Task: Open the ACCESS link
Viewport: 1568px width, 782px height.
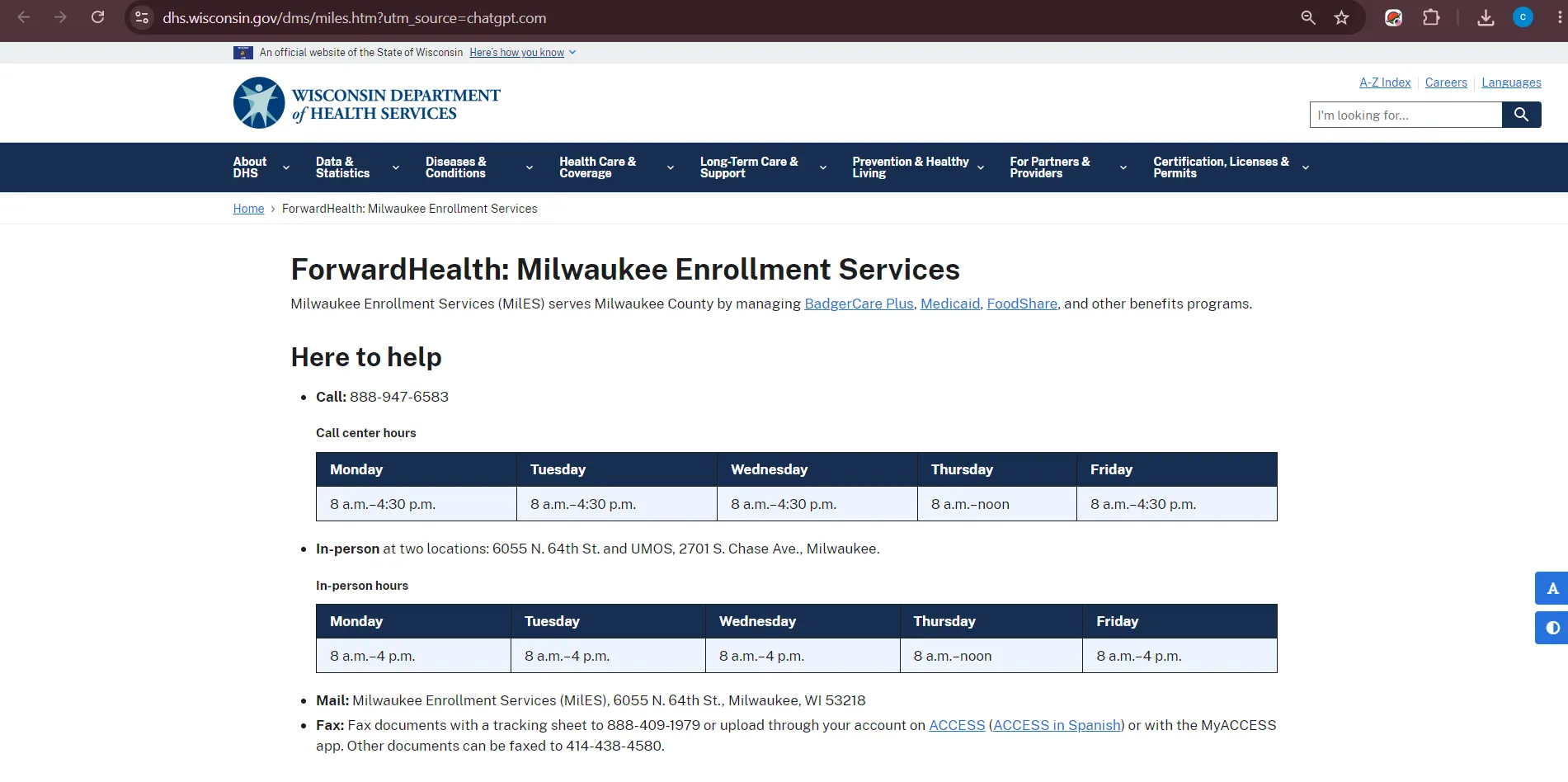Action: click(x=957, y=725)
